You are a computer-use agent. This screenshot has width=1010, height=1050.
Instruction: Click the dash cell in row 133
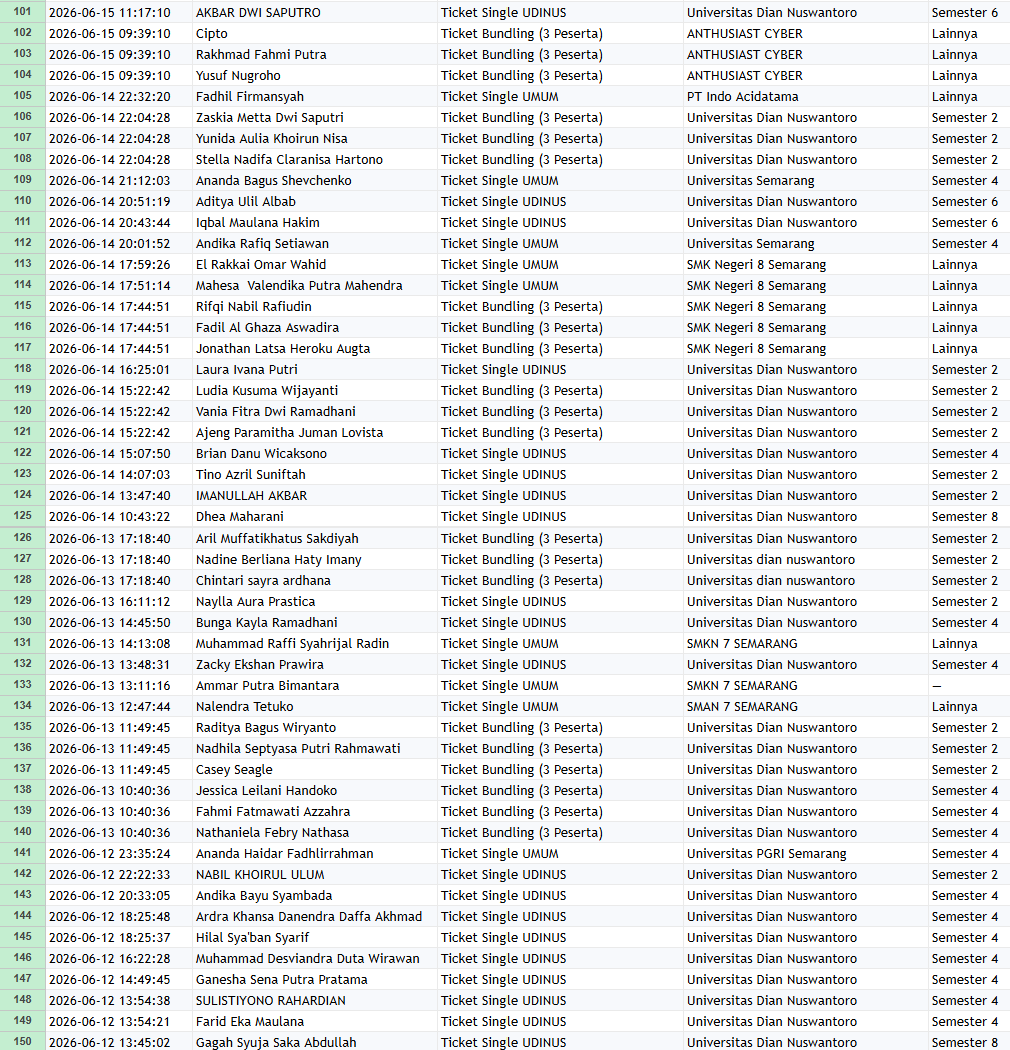pyautogui.click(x=968, y=686)
